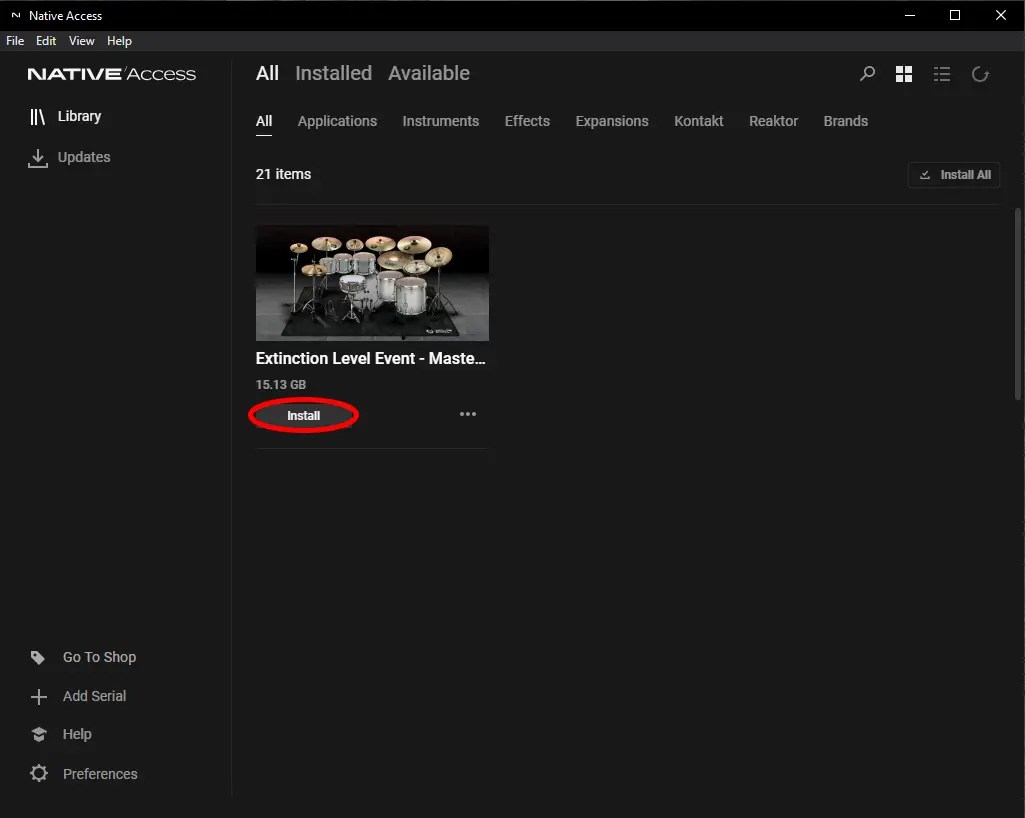The width and height of the screenshot is (1025, 818).
Task: Open Library in the sidebar
Action: pyautogui.click(x=65, y=116)
